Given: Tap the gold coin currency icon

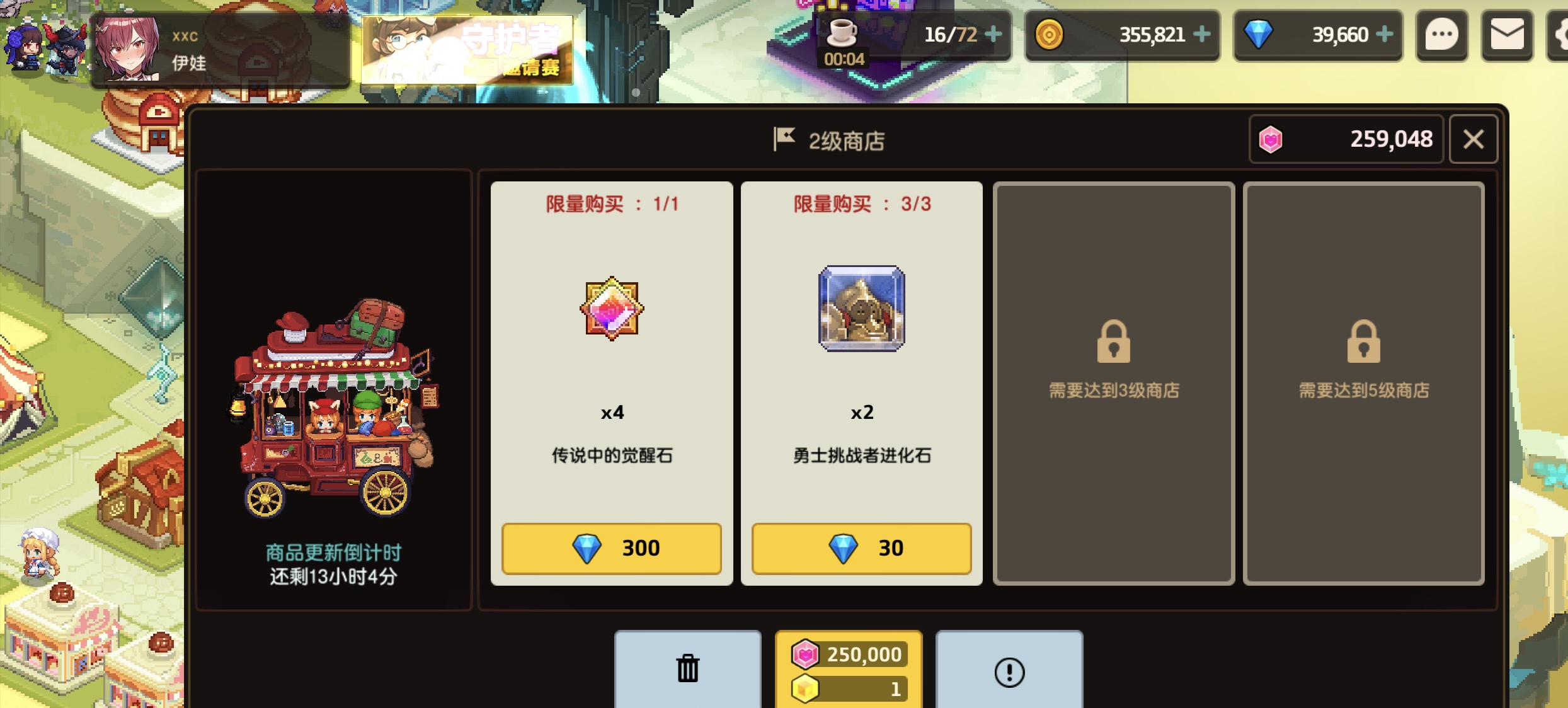Looking at the screenshot, I should pos(1049,35).
